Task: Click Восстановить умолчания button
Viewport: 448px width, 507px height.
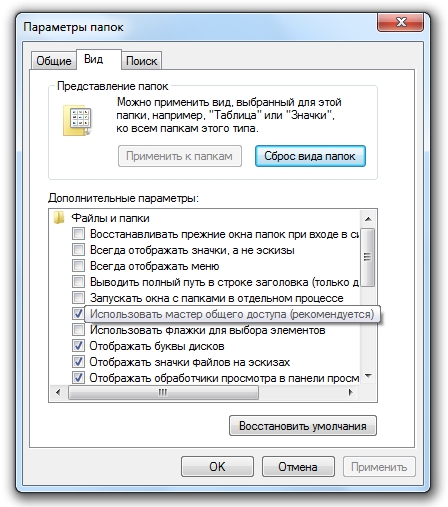Action: (x=303, y=426)
